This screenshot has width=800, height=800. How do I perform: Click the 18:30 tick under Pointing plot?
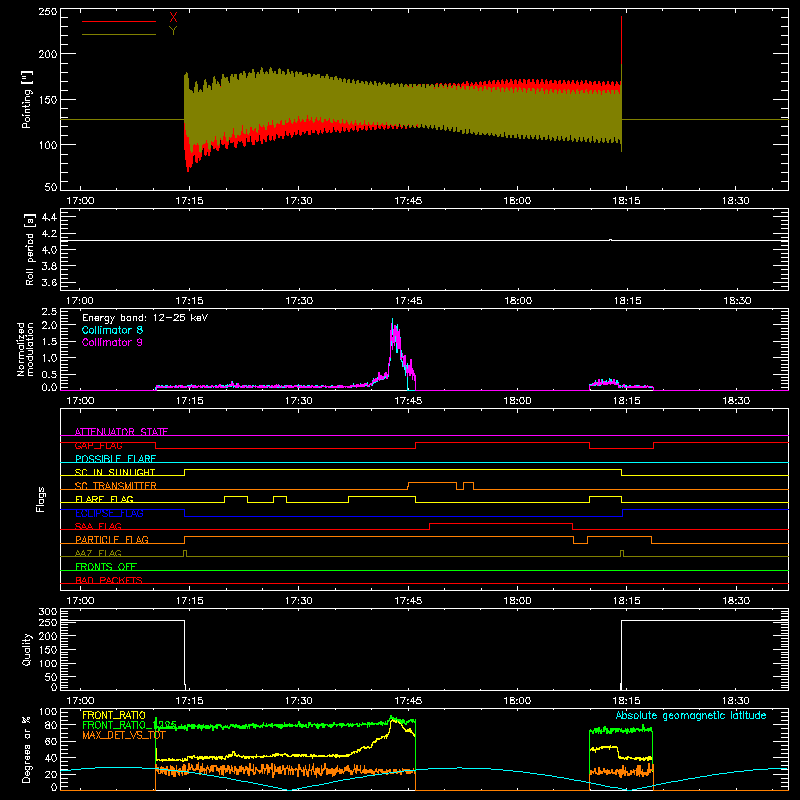click(736, 201)
